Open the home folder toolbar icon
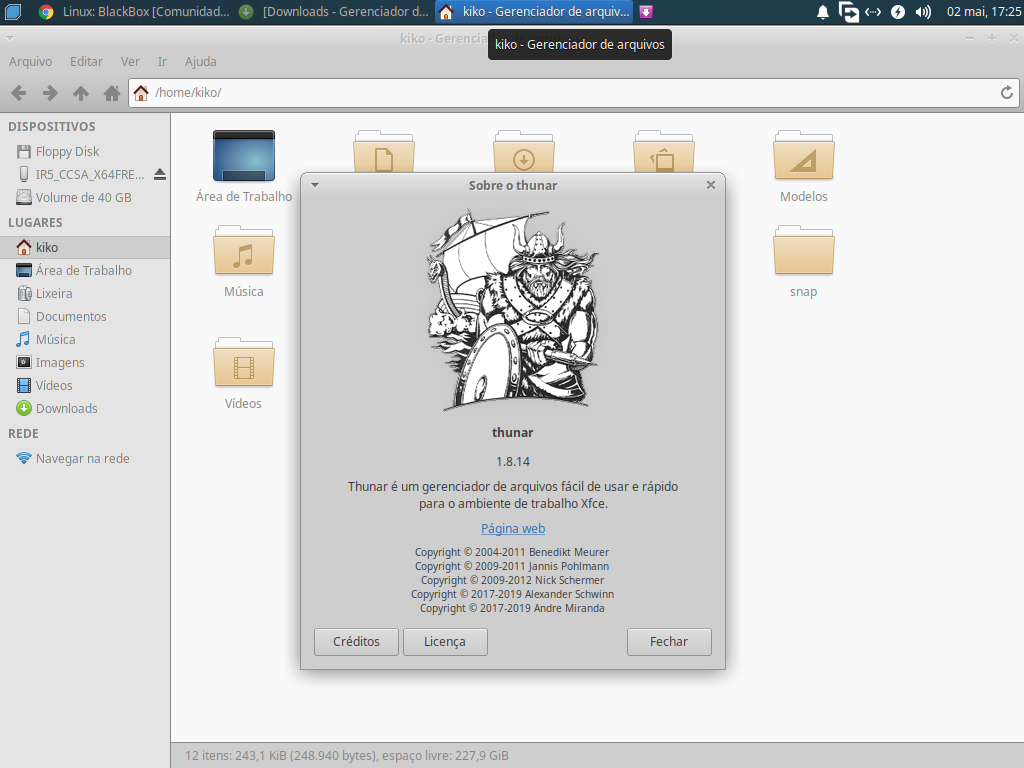The height and width of the screenshot is (768, 1024). coord(112,93)
